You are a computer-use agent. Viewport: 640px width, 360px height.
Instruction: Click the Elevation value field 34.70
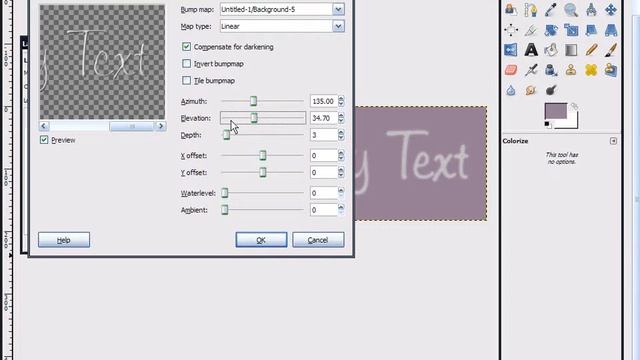[x=323, y=118]
